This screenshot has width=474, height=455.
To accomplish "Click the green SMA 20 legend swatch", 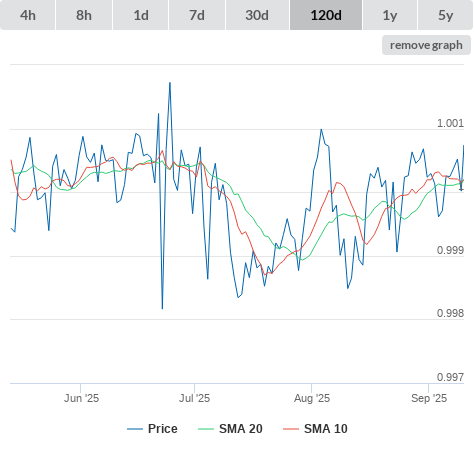I will tap(206, 429).
